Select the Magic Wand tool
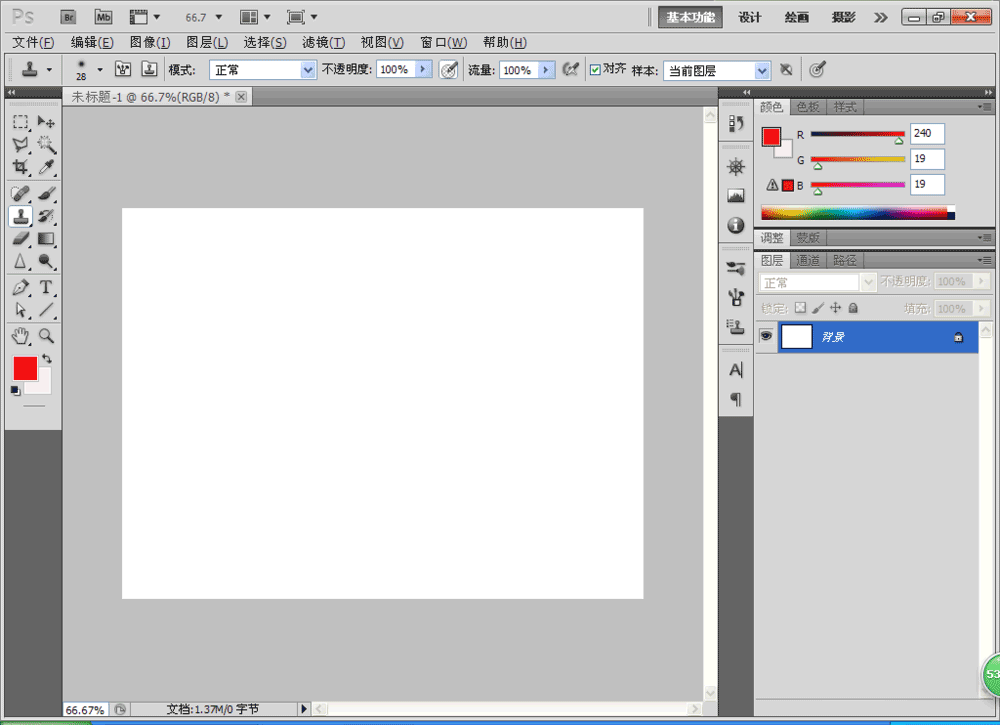1000x725 pixels. (46, 144)
